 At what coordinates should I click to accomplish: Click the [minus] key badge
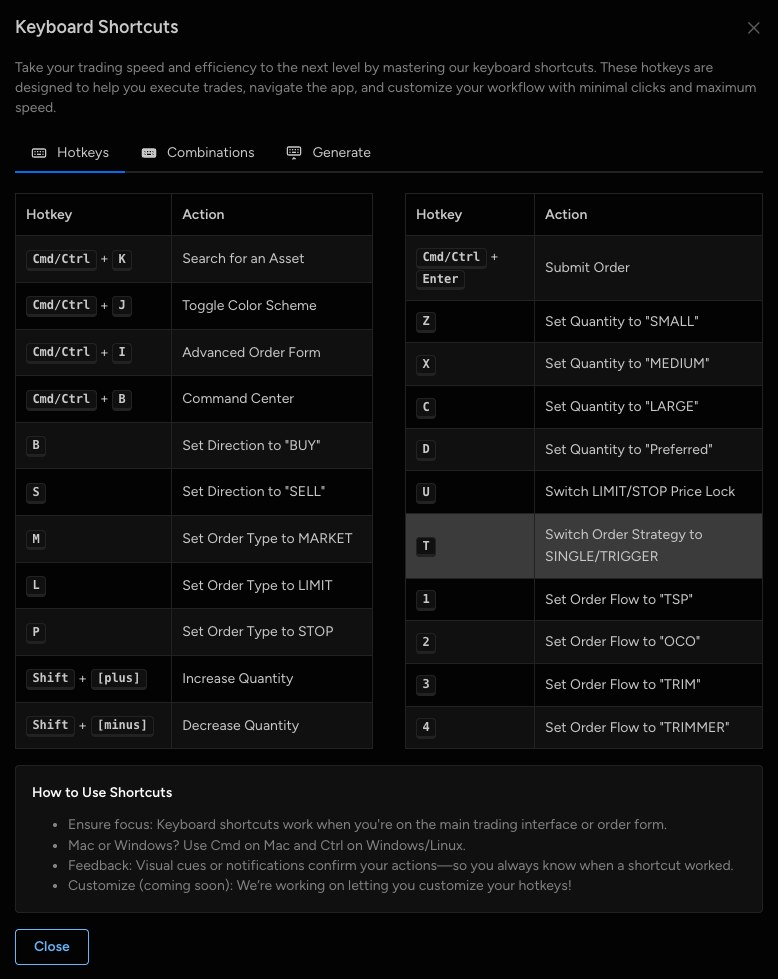(121, 726)
